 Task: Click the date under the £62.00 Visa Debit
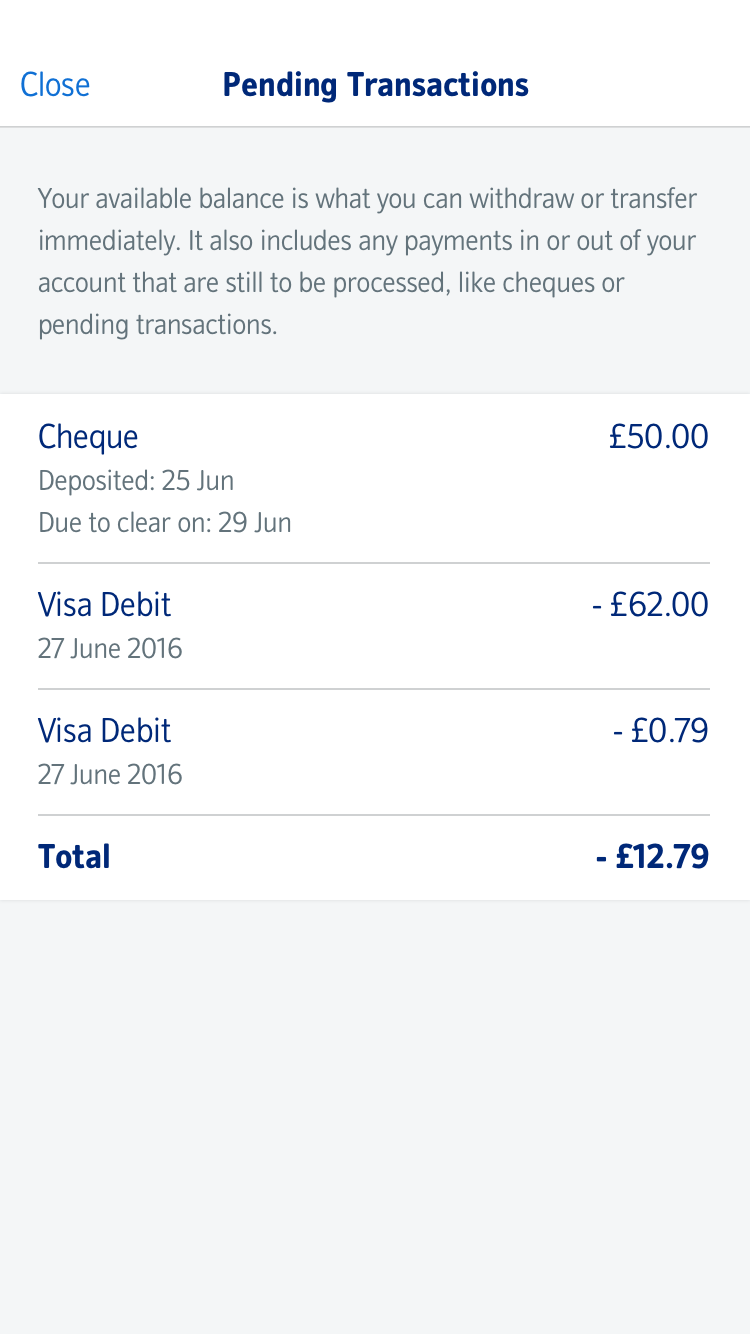pos(110,648)
